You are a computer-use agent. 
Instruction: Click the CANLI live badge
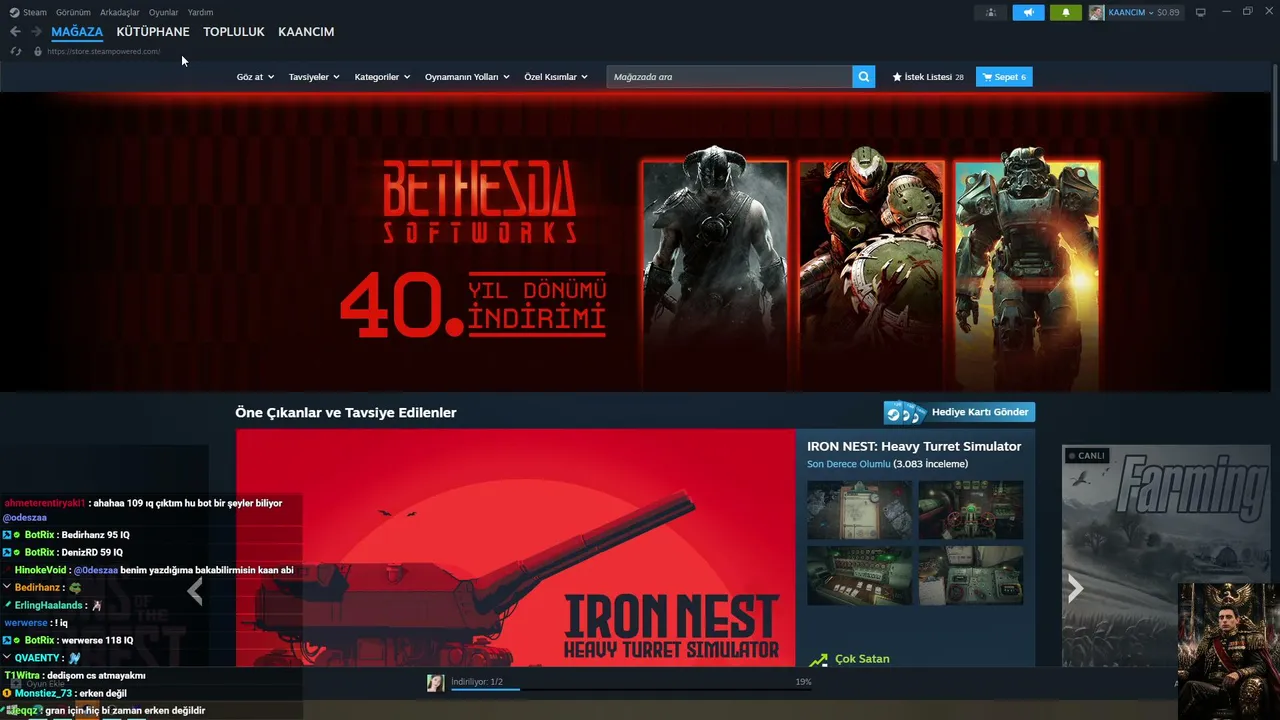click(1087, 456)
